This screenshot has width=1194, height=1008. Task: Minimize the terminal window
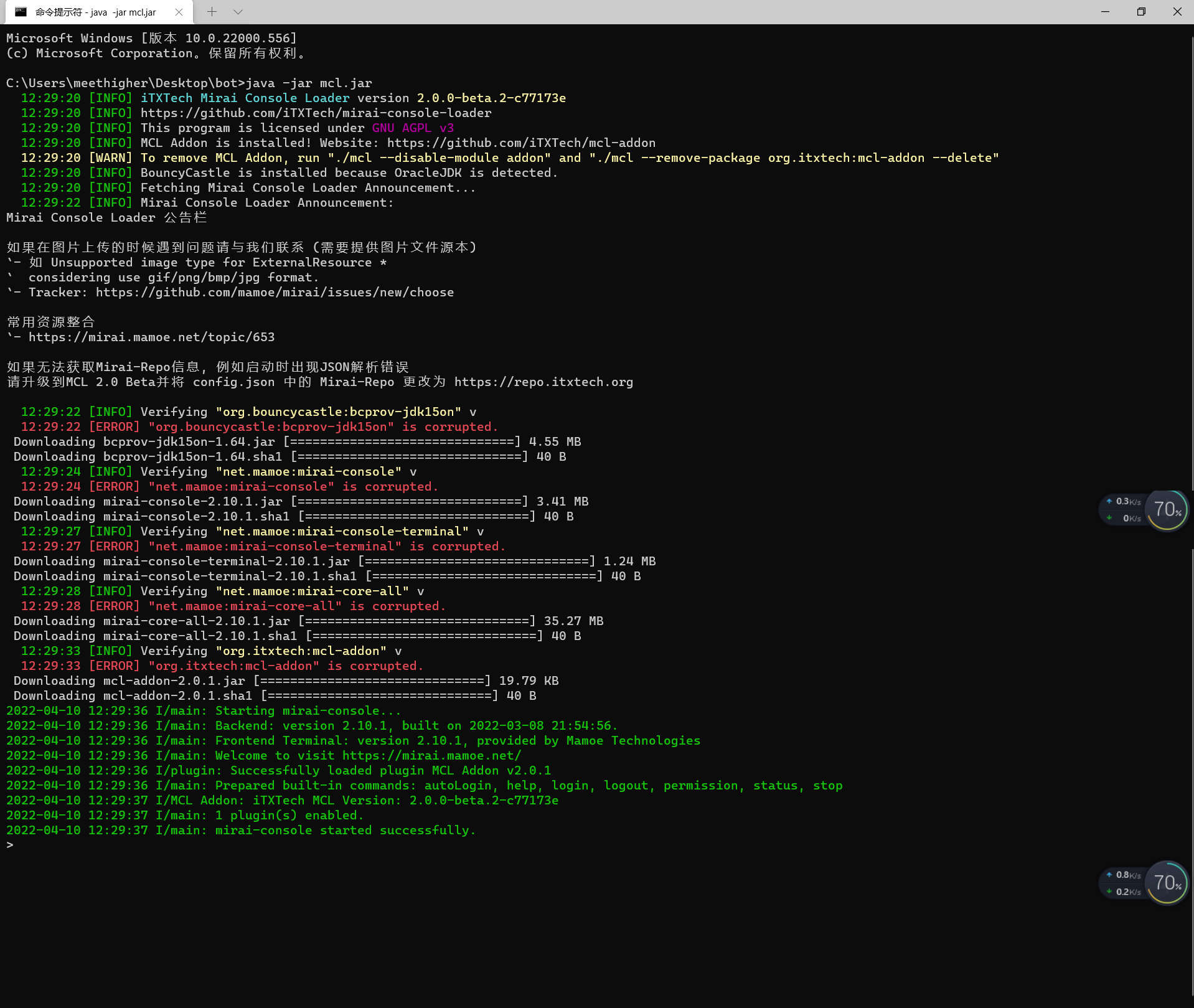[1105, 12]
